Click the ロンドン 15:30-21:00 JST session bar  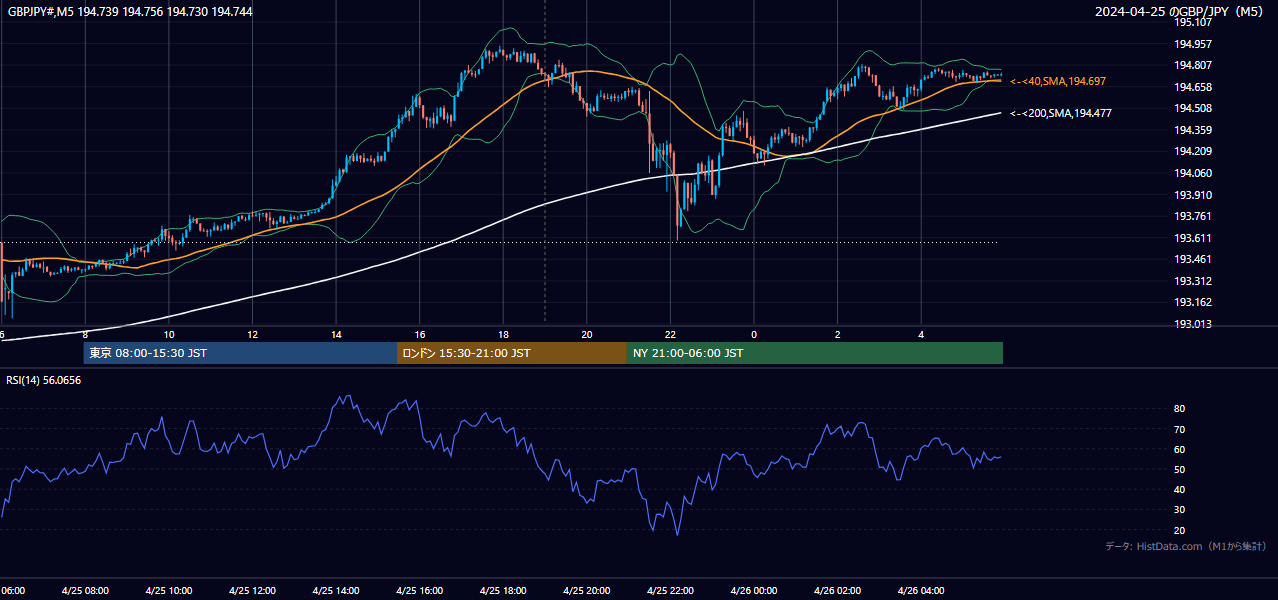point(512,353)
